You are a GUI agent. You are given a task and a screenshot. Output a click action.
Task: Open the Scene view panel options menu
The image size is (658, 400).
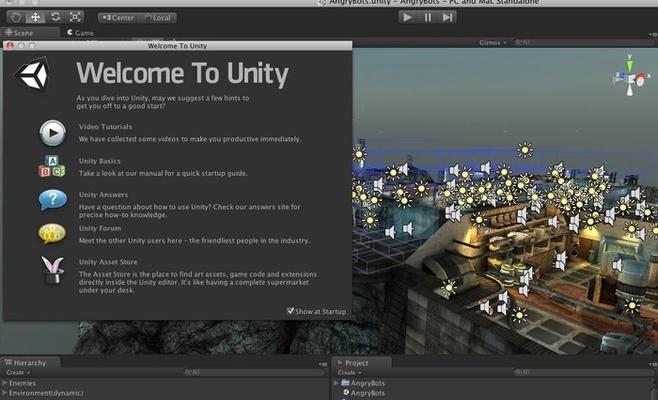coord(653,34)
